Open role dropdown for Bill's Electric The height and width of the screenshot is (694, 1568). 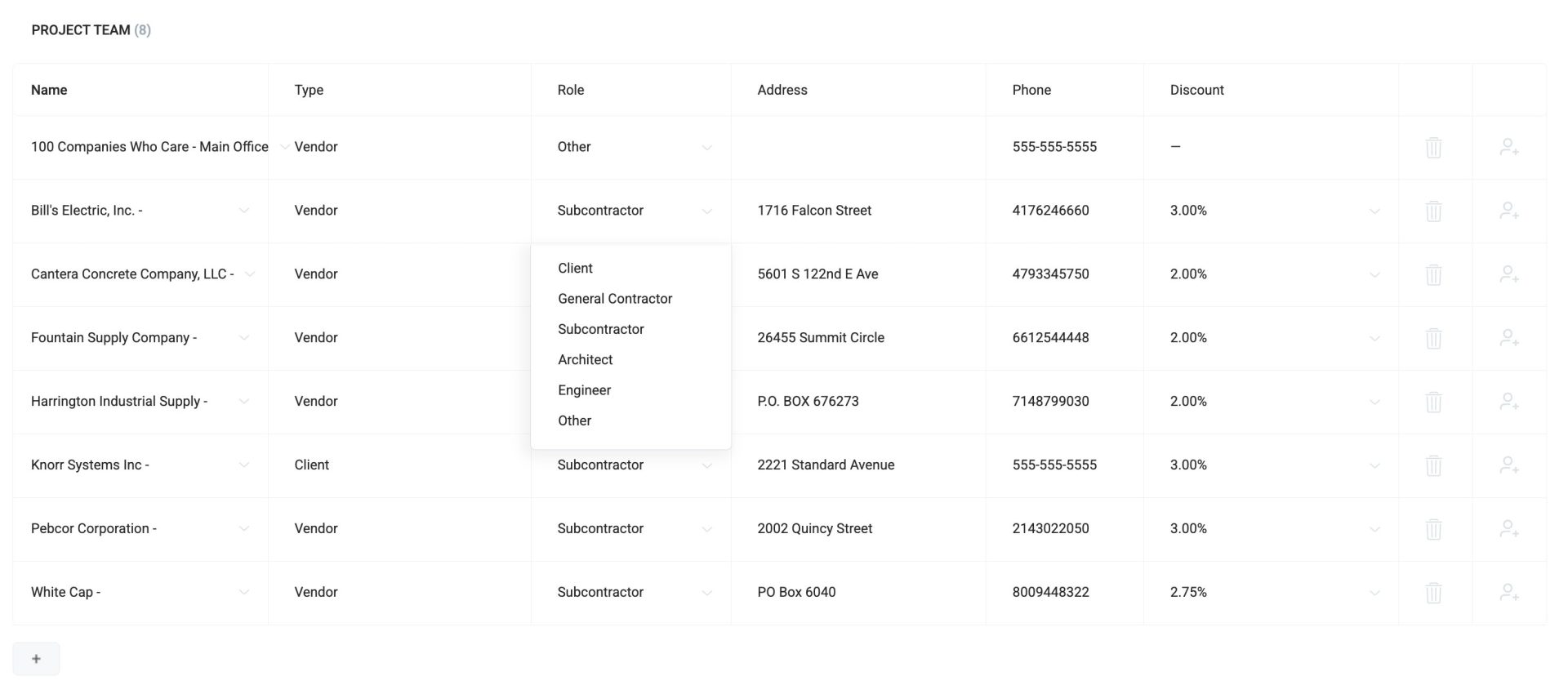coord(635,211)
